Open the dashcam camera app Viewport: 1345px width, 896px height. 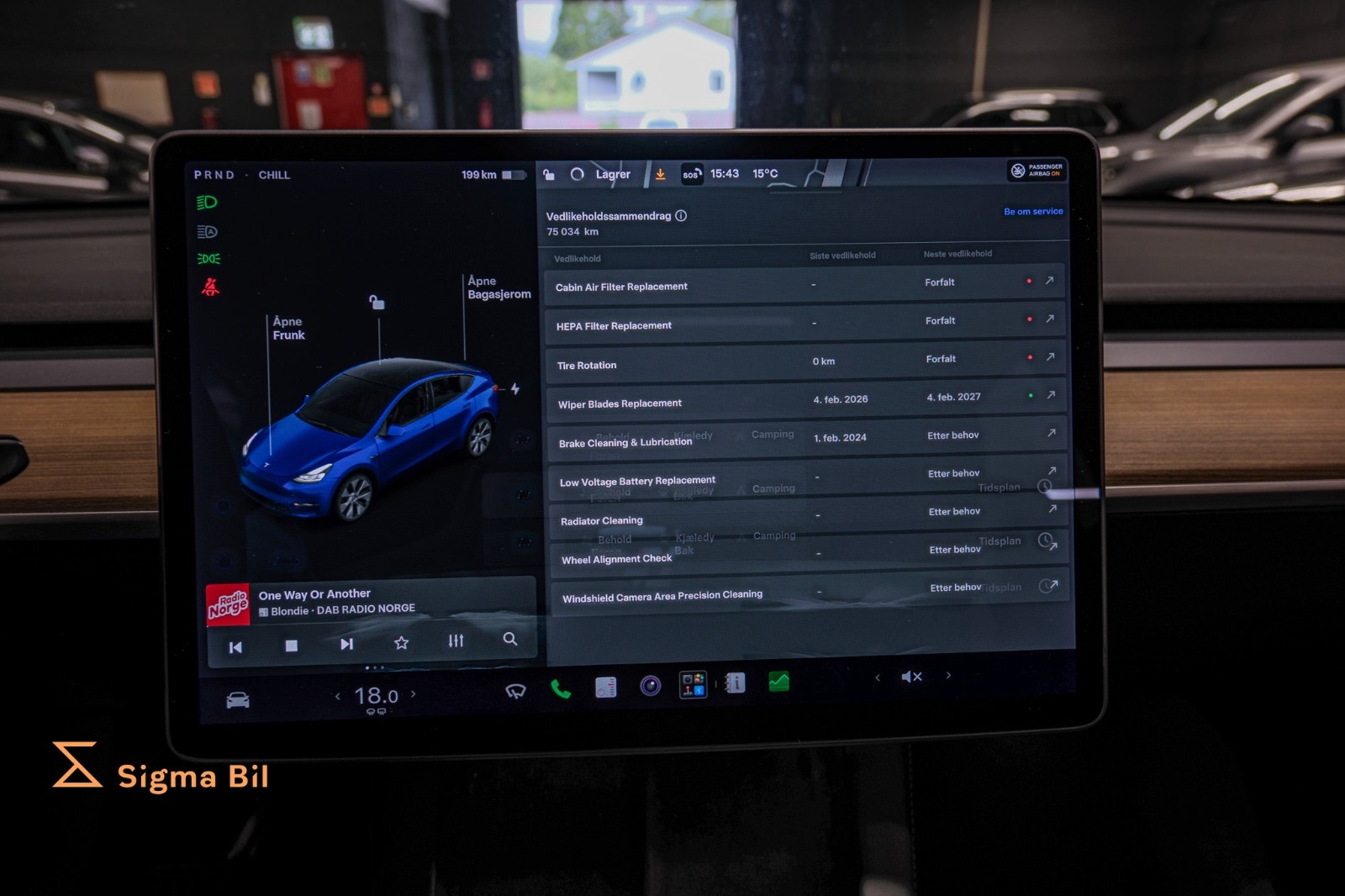pyautogui.click(x=651, y=686)
